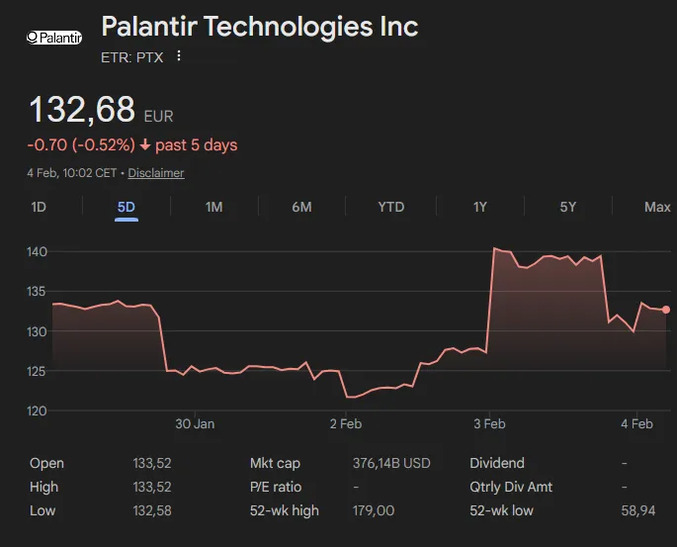
Task: Switch to the 1D chart range
Action: (x=39, y=207)
